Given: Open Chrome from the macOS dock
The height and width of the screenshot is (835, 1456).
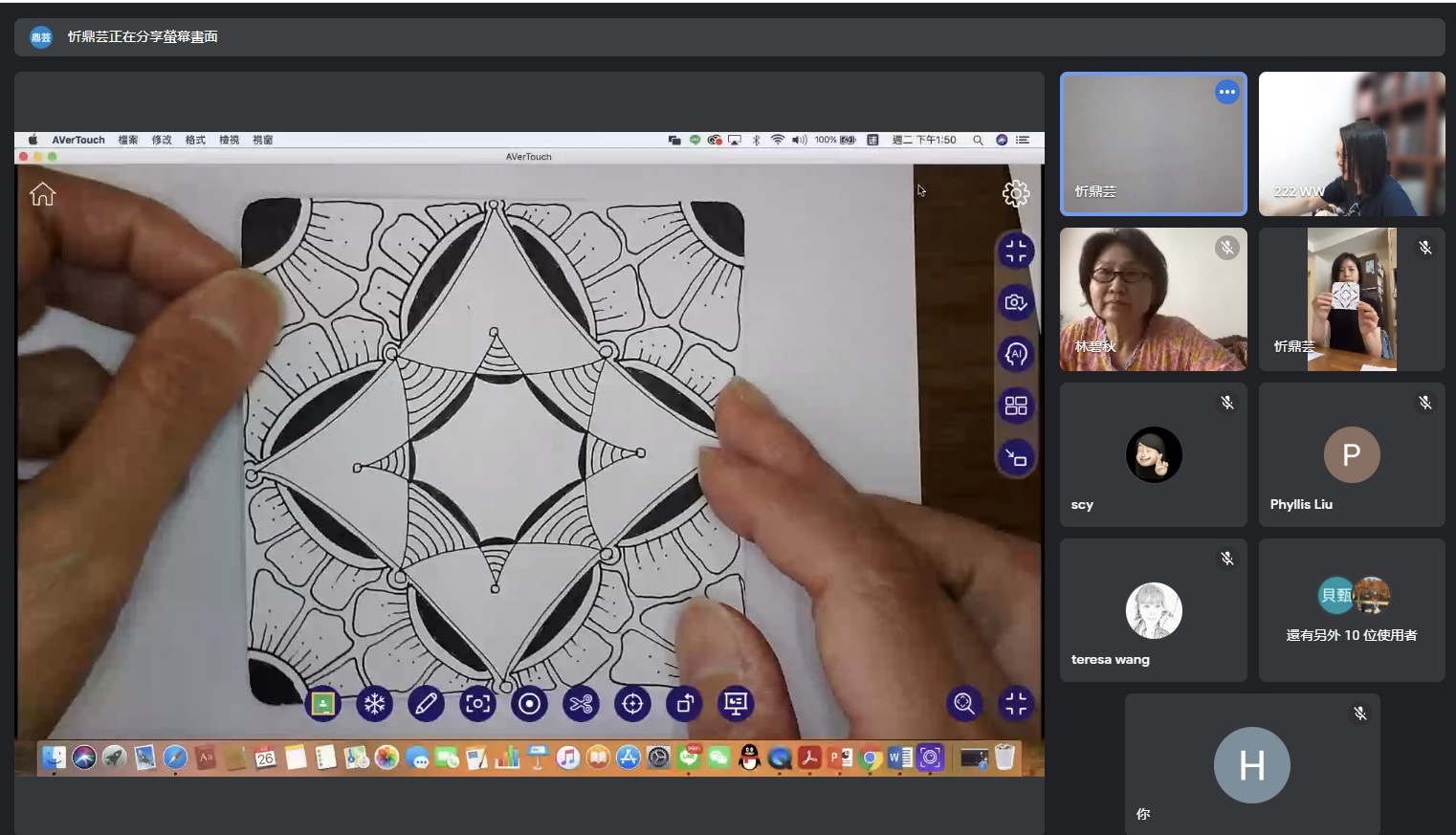Looking at the screenshot, I should tap(870, 758).
